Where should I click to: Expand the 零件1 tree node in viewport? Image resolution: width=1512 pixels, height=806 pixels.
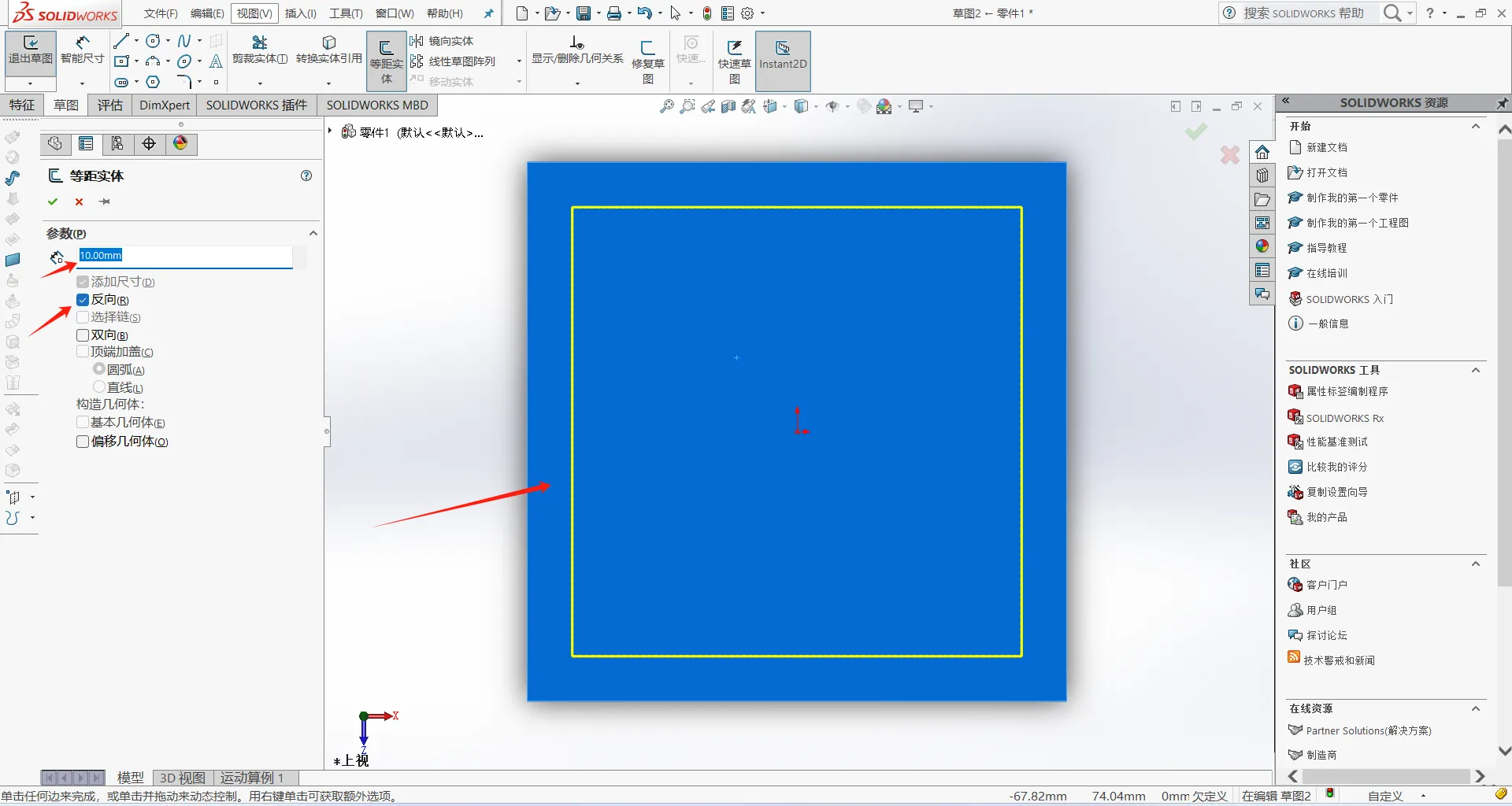click(x=330, y=131)
